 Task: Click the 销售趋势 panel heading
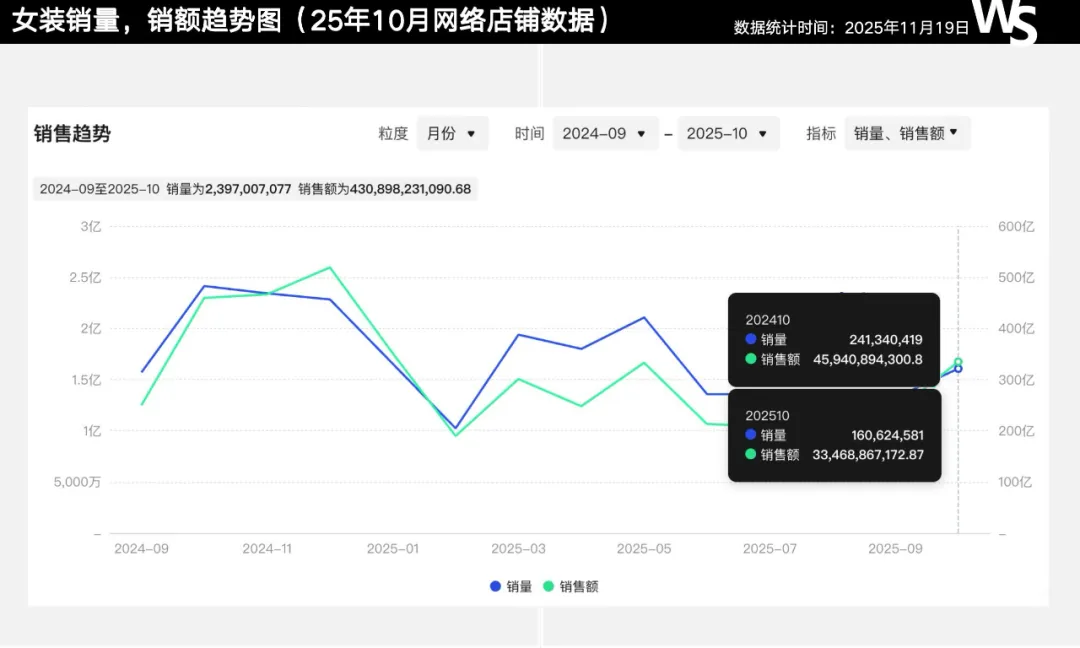[72, 134]
